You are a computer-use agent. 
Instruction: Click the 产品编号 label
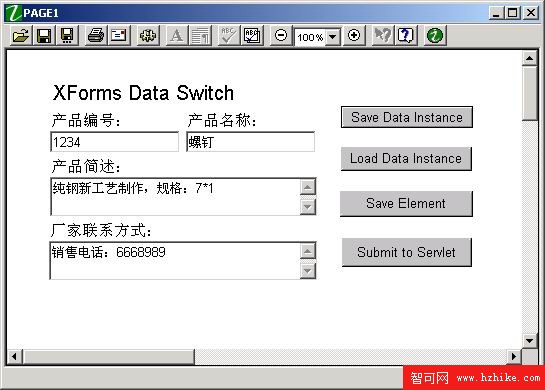click(x=86, y=120)
